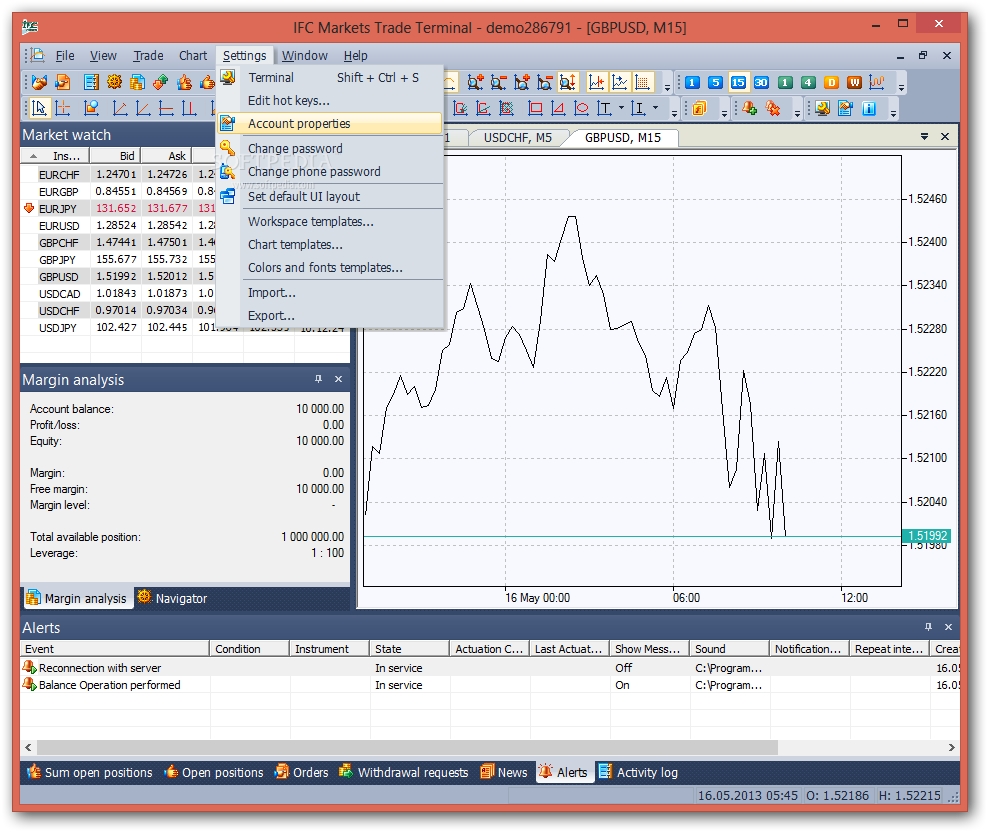Select the arrow cursor tool
The width and height of the screenshot is (988, 832).
tap(39, 108)
